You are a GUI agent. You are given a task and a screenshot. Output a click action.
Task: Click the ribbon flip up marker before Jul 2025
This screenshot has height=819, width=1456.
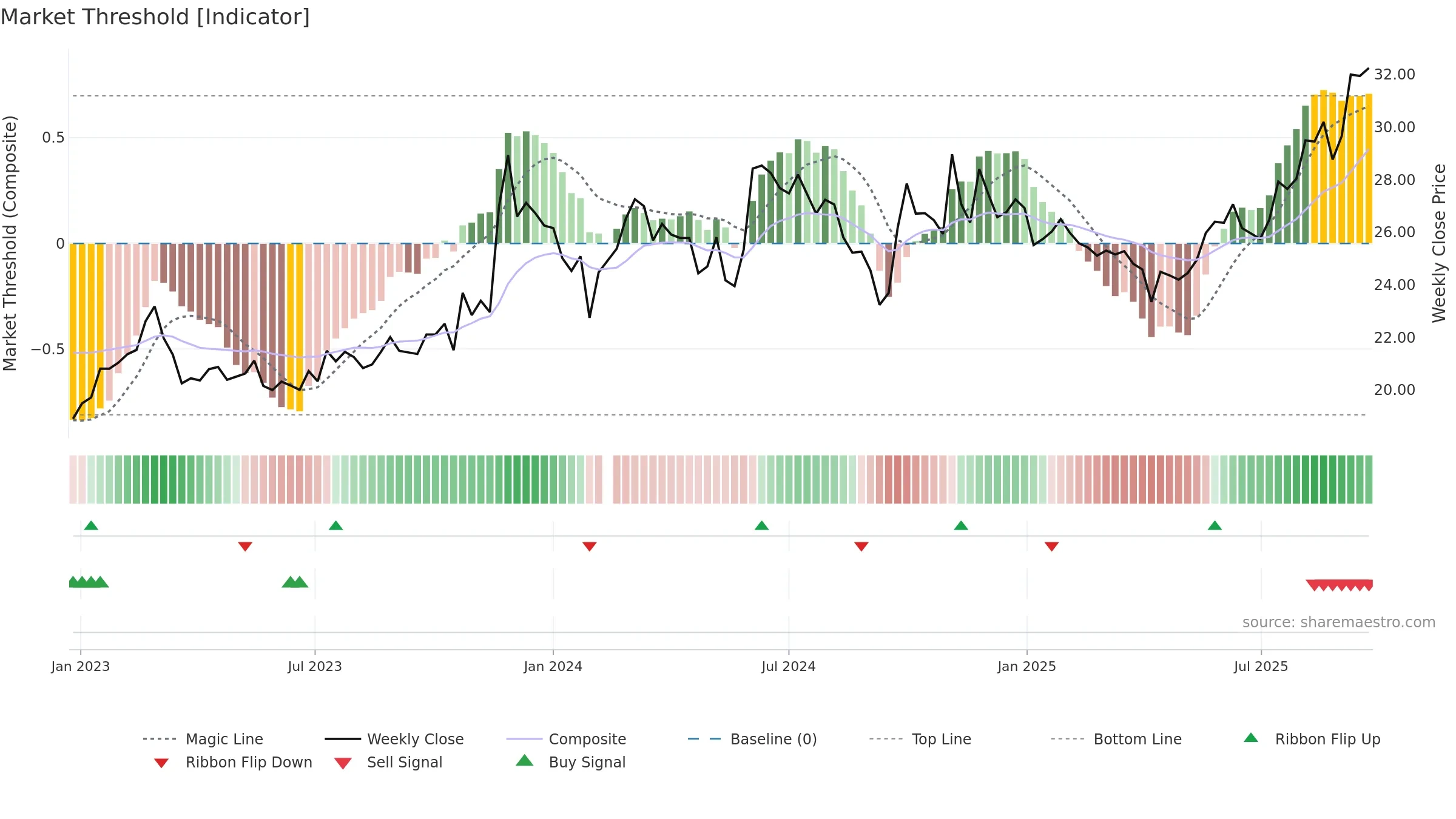[x=1215, y=525]
